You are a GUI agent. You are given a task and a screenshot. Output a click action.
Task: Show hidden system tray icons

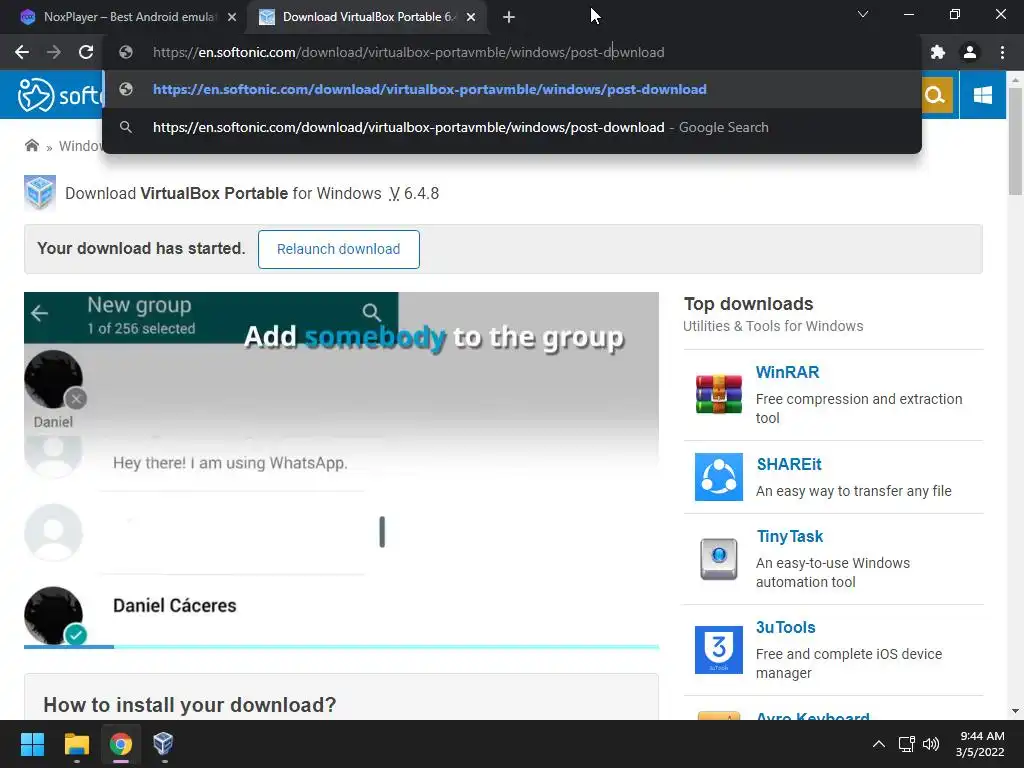(879, 744)
